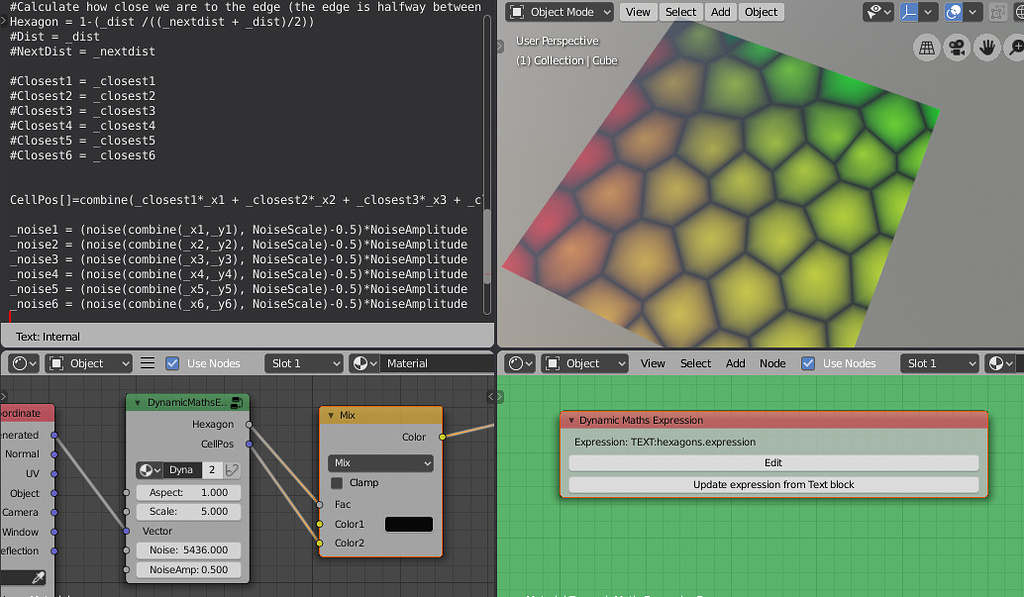Toggle the viewport gizmo axes icon
1024x597 pixels.
click(908, 12)
